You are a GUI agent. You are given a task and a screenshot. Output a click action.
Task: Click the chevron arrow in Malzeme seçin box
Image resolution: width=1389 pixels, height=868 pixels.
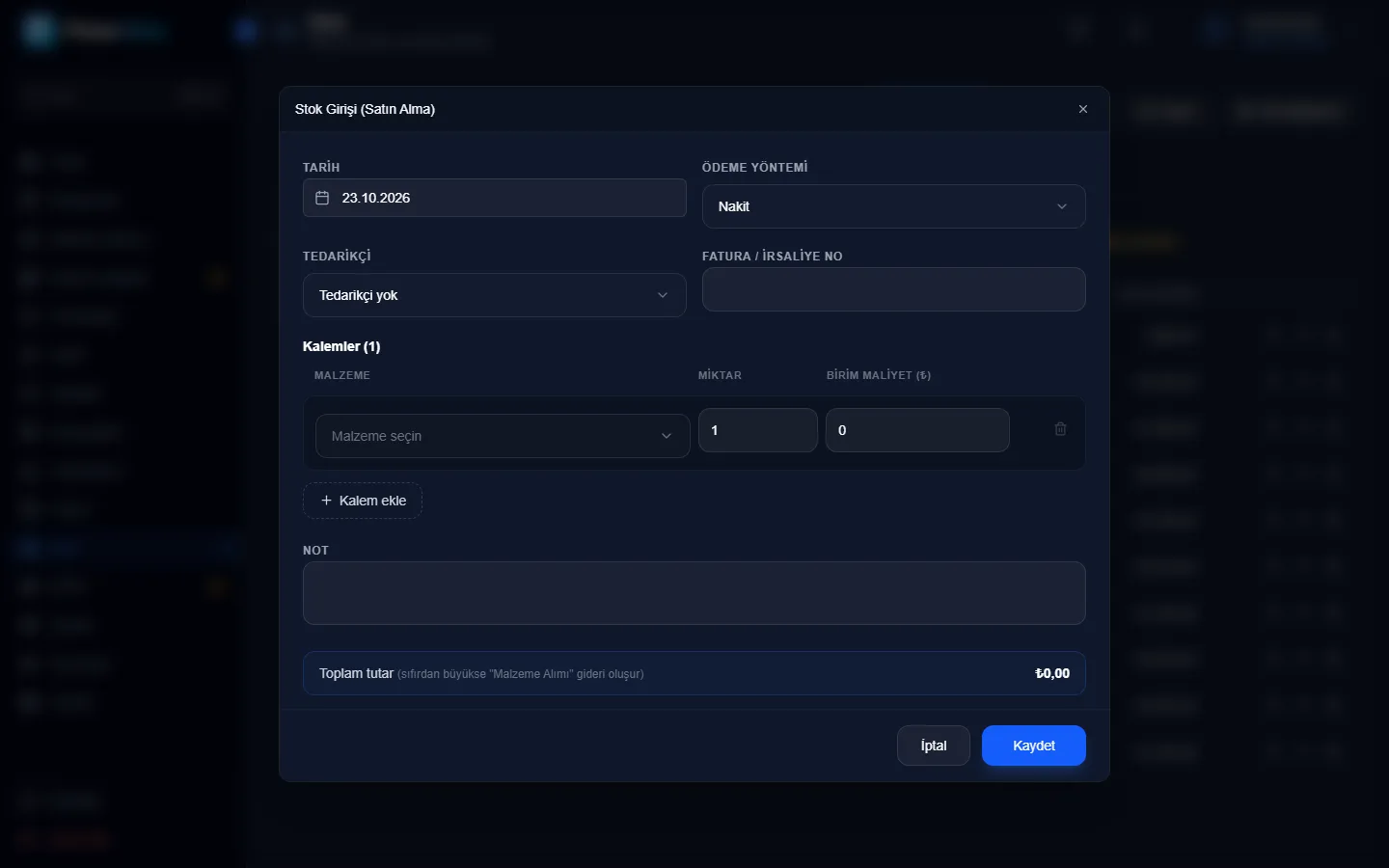pos(666,436)
